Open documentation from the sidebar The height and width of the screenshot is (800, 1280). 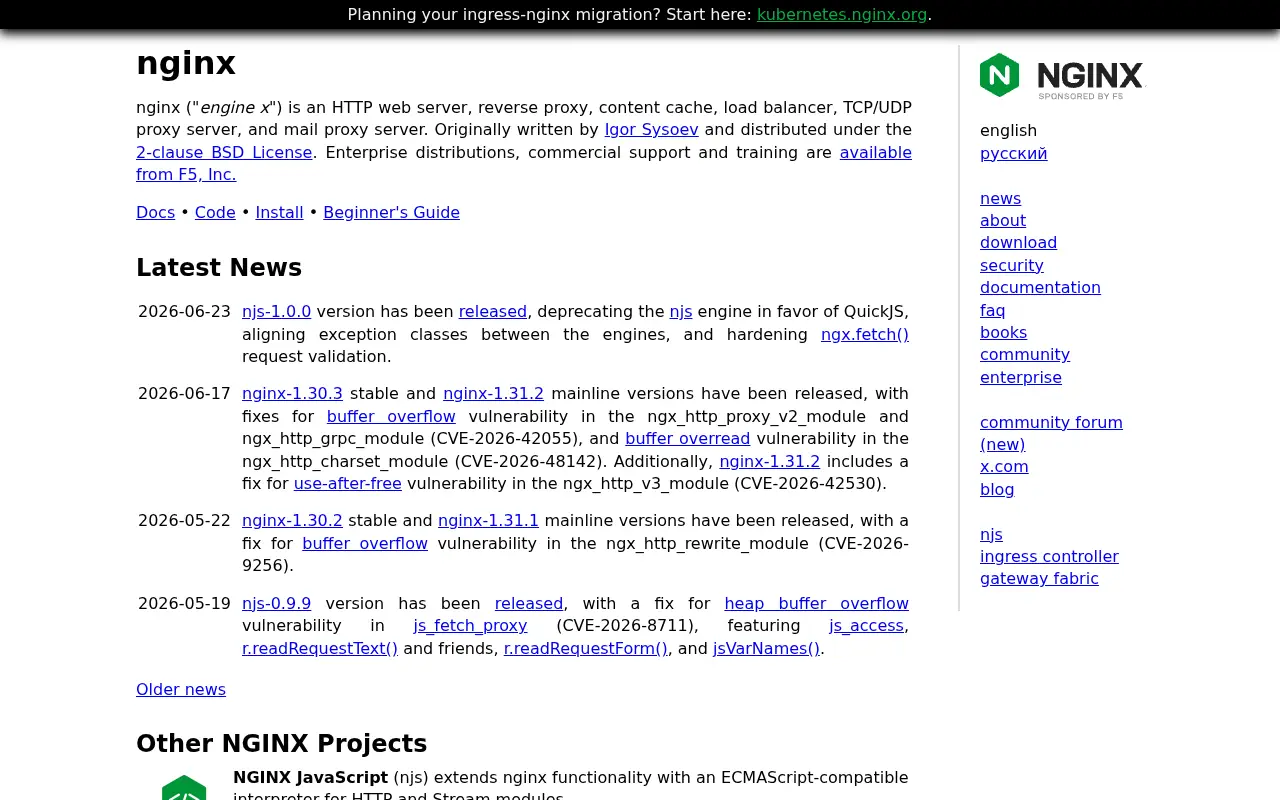tap(1040, 288)
